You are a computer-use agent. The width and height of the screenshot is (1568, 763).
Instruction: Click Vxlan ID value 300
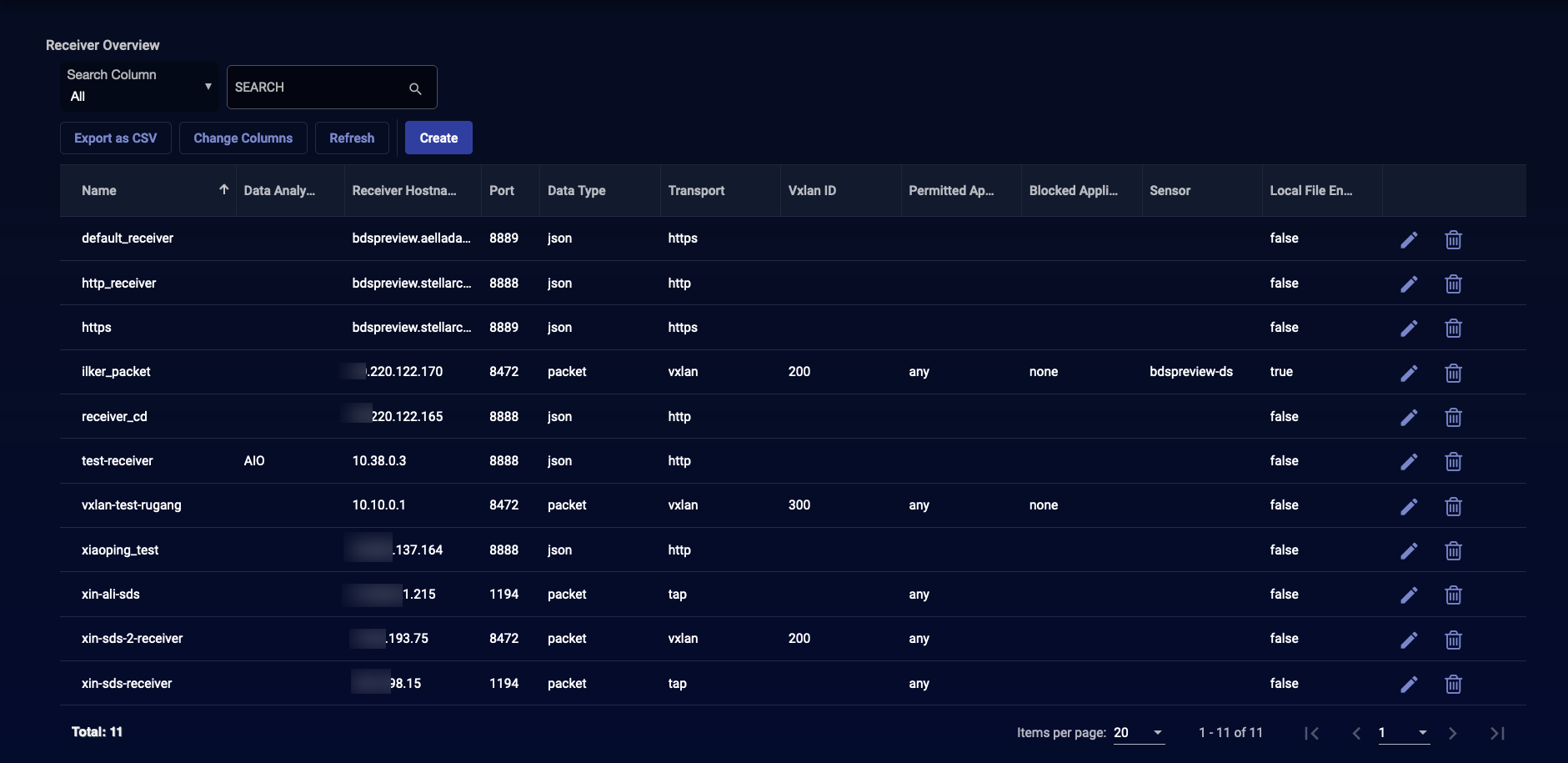coord(799,505)
